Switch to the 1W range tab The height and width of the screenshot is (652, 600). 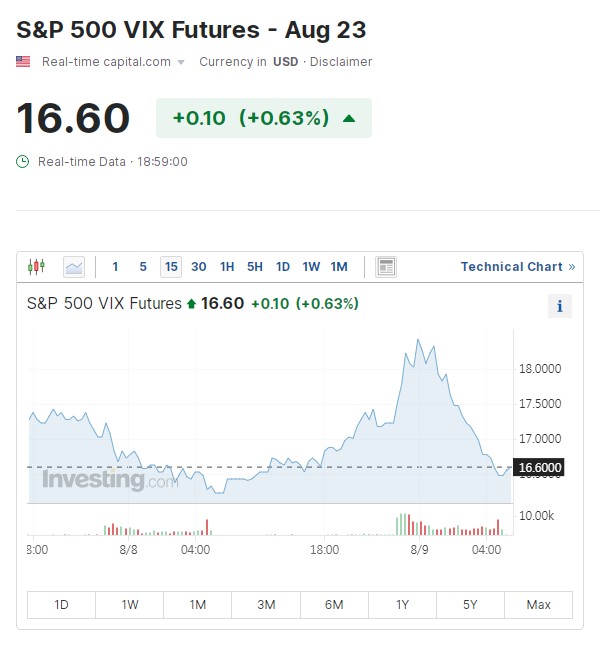(130, 605)
